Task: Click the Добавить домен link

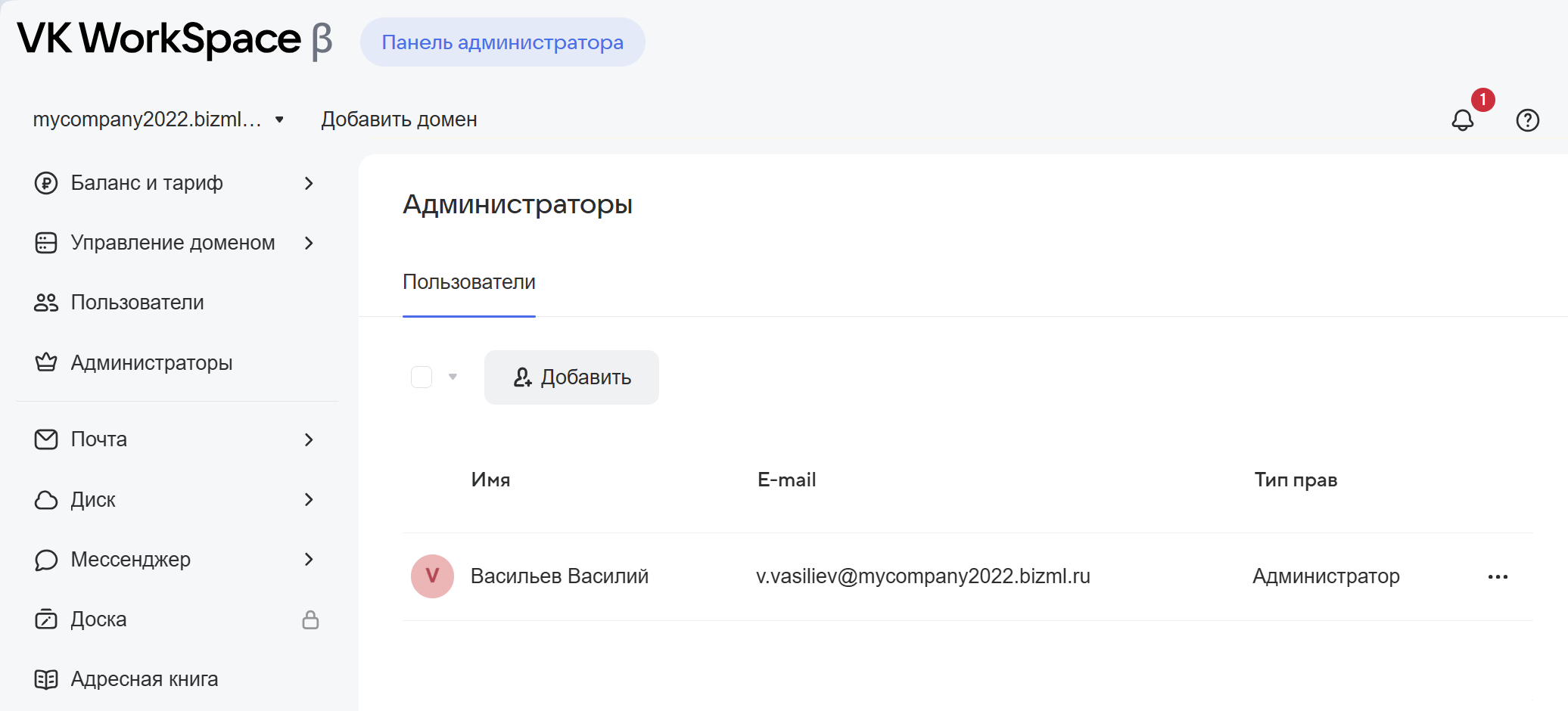Action: [x=399, y=120]
